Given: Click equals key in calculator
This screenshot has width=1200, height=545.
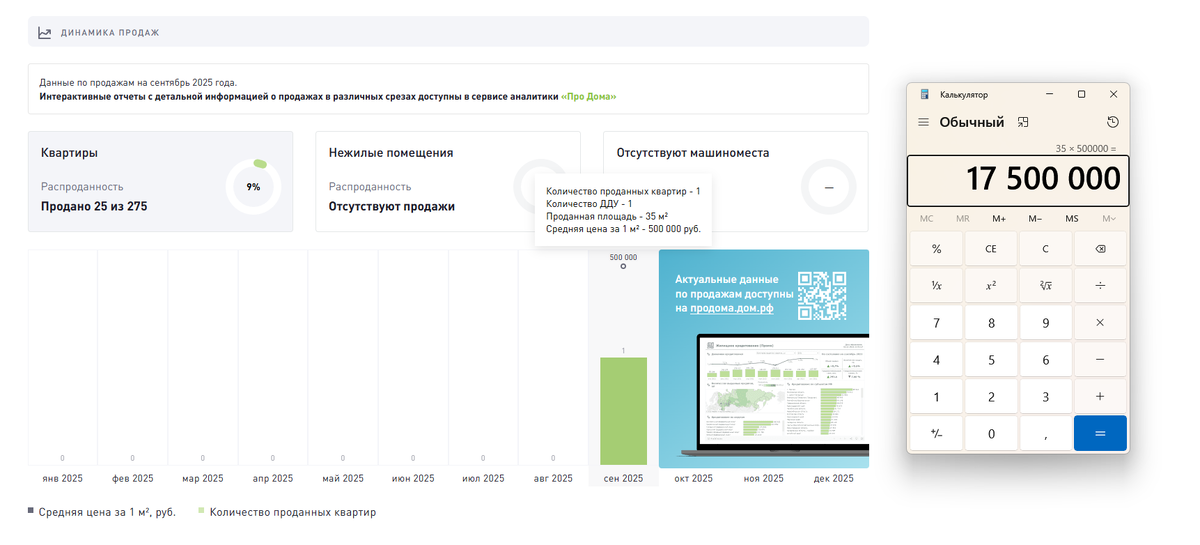Looking at the screenshot, I should [x=1100, y=434].
